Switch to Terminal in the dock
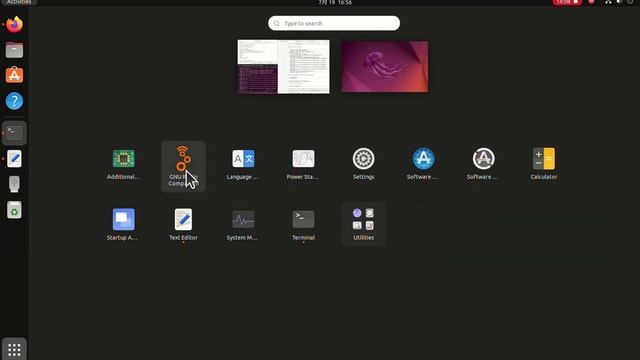 (x=14, y=133)
